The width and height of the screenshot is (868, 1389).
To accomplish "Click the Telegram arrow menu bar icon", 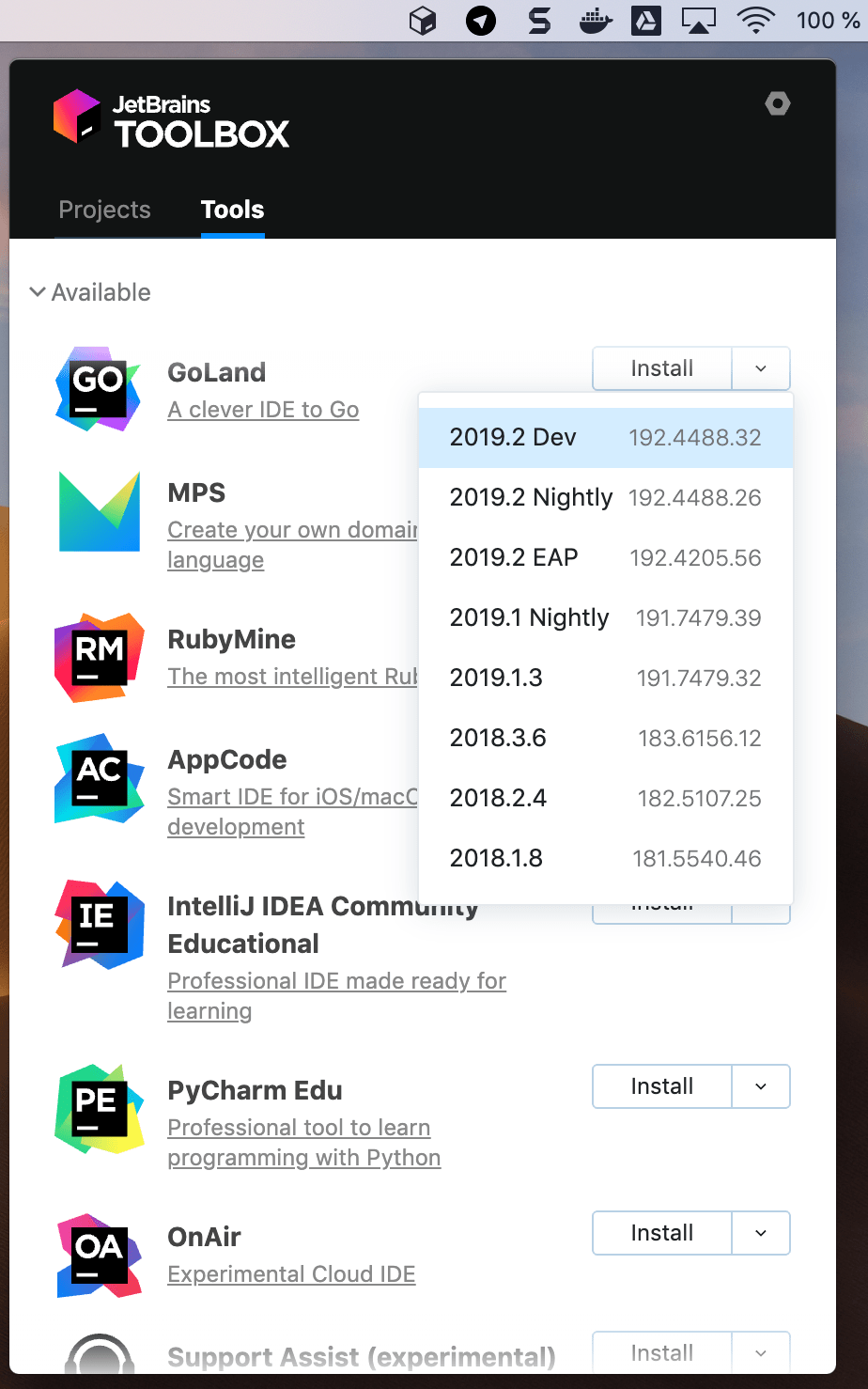I will [481, 20].
